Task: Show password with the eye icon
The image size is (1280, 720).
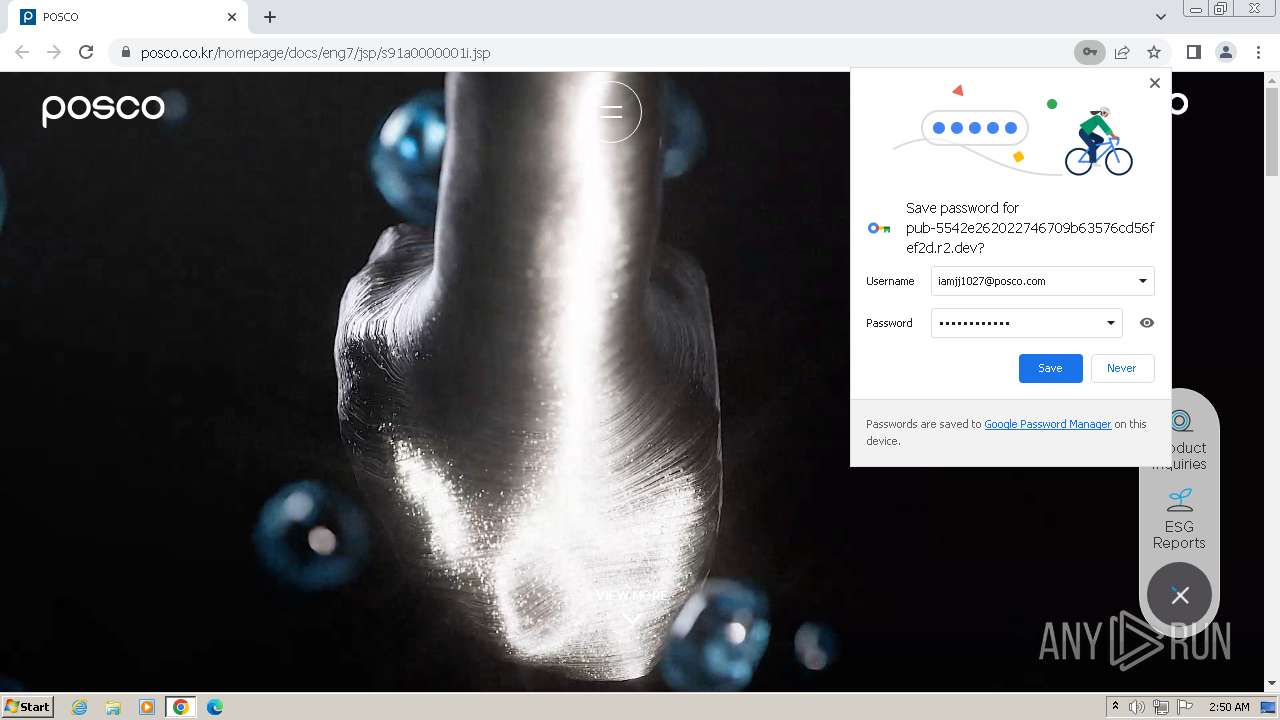Action: coord(1147,323)
